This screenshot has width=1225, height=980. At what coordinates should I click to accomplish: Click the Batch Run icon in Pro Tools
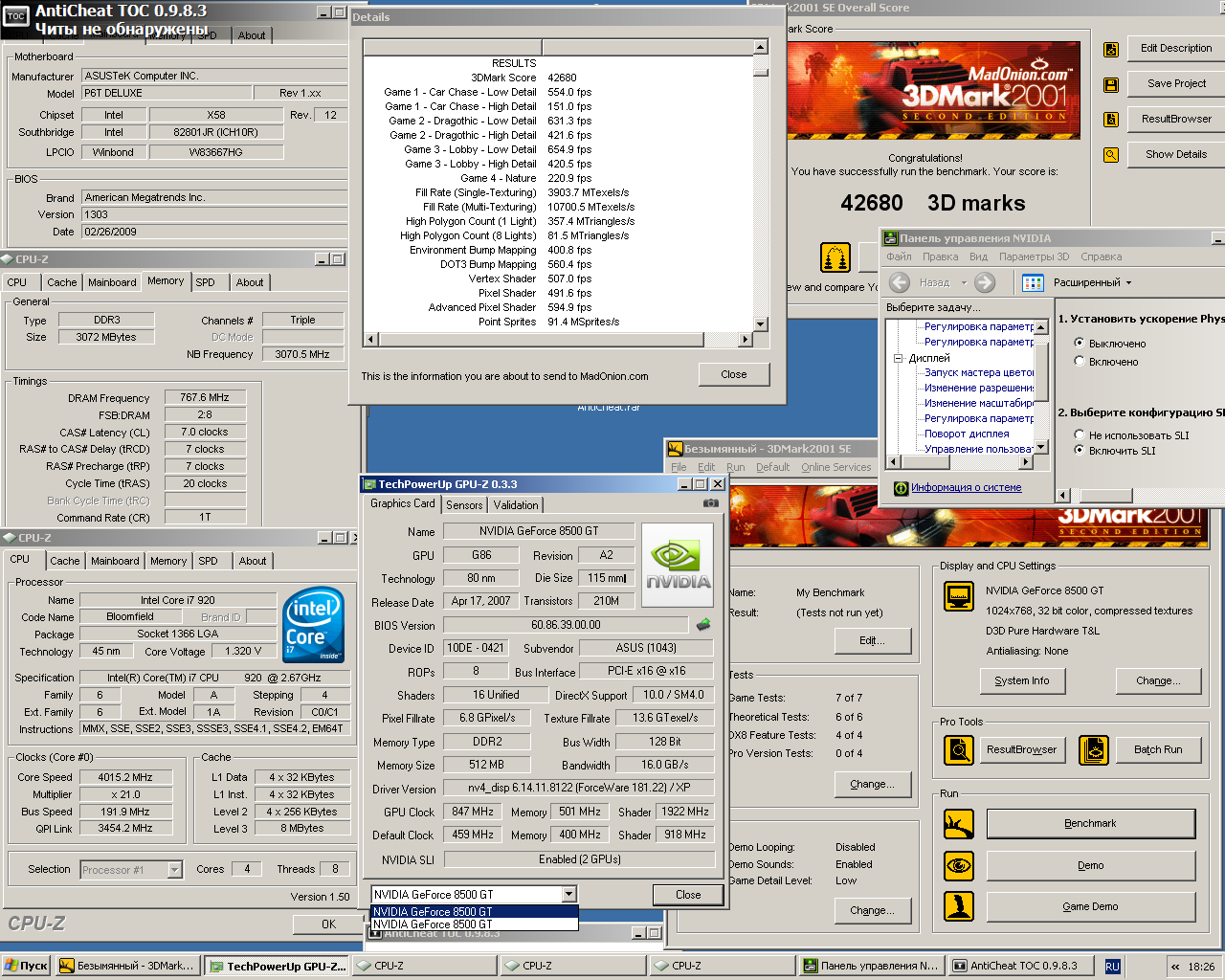[x=1093, y=750]
